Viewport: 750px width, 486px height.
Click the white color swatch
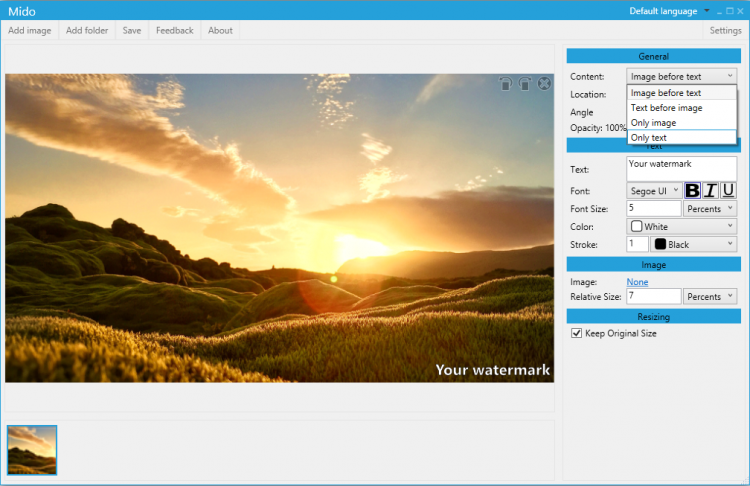pos(636,226)
